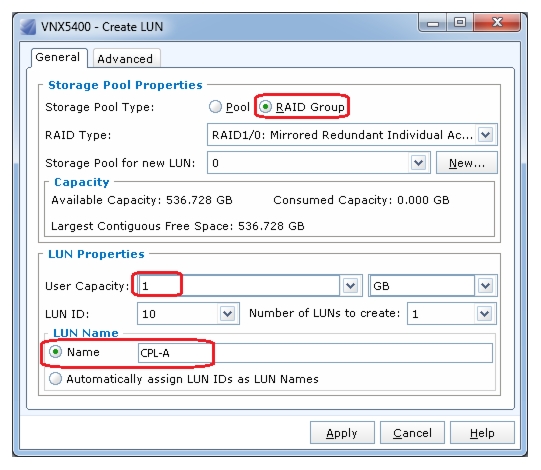541x470 pixels.
Task: Choose the RAID Group radio option
Action: [x=266, y=107]
